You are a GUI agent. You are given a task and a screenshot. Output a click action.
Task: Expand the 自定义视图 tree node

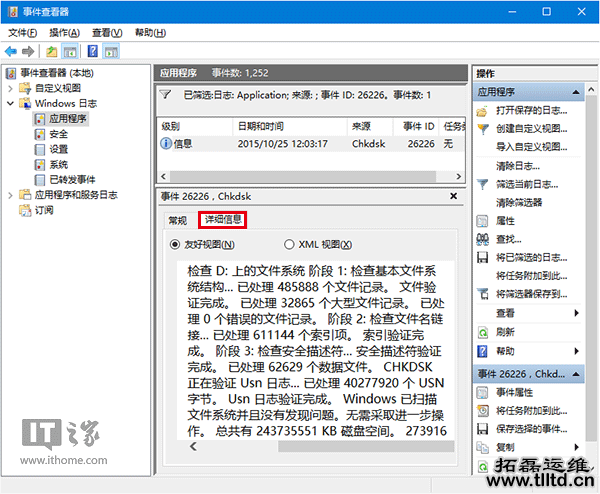coord(10,88)
